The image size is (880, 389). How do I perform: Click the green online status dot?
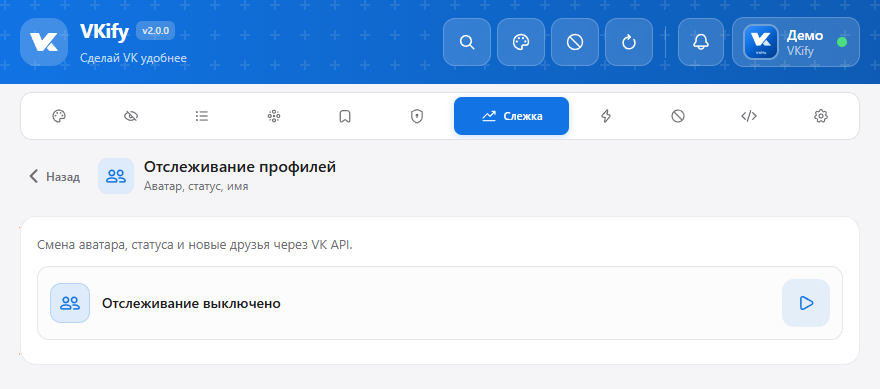[842, 42]
